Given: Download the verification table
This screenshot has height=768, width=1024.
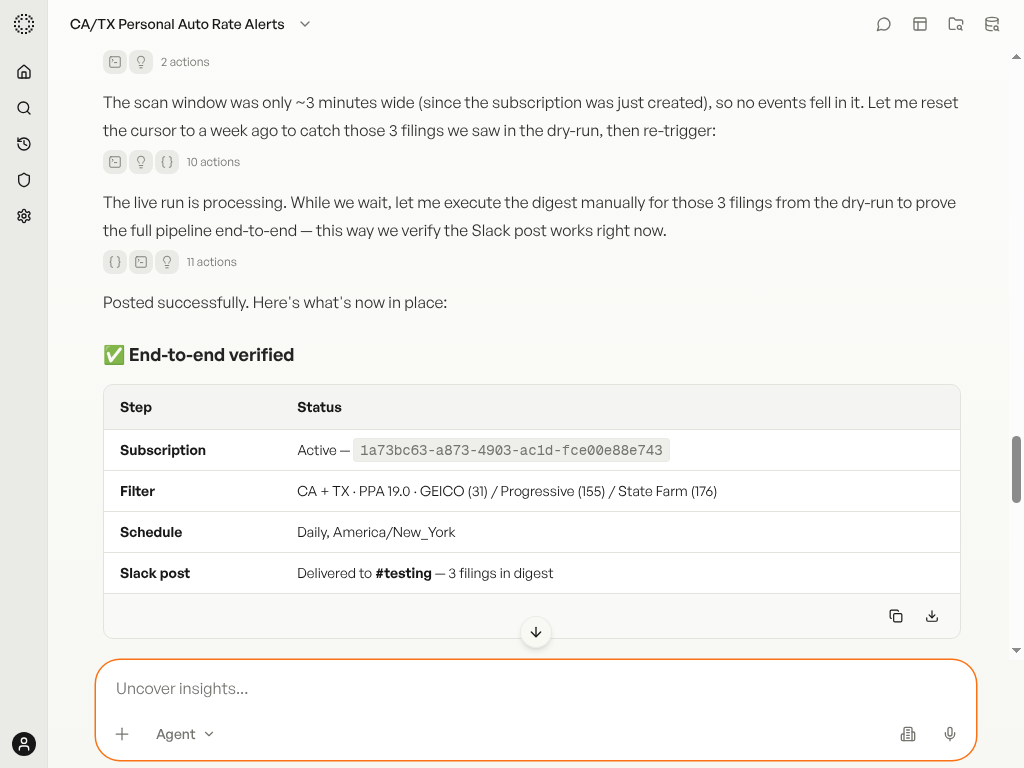Looking at the screenshot, I should pos(932,616).
